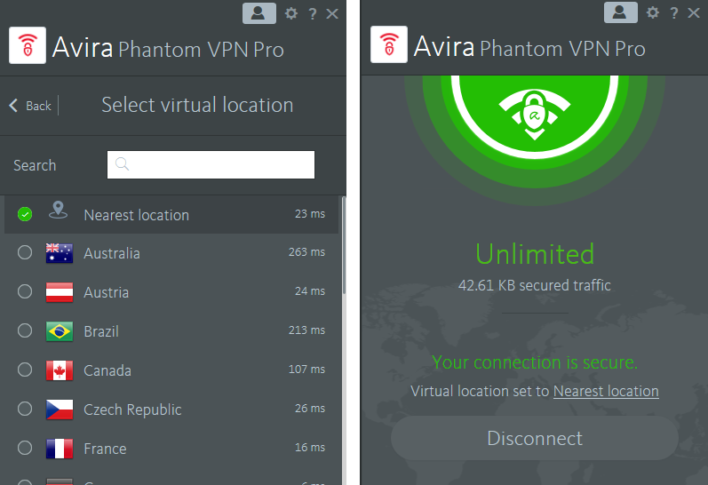Image resolution: width=708 pixels, height=485 pixels.
Task: Select the Austria radio button
Action: 25,293
